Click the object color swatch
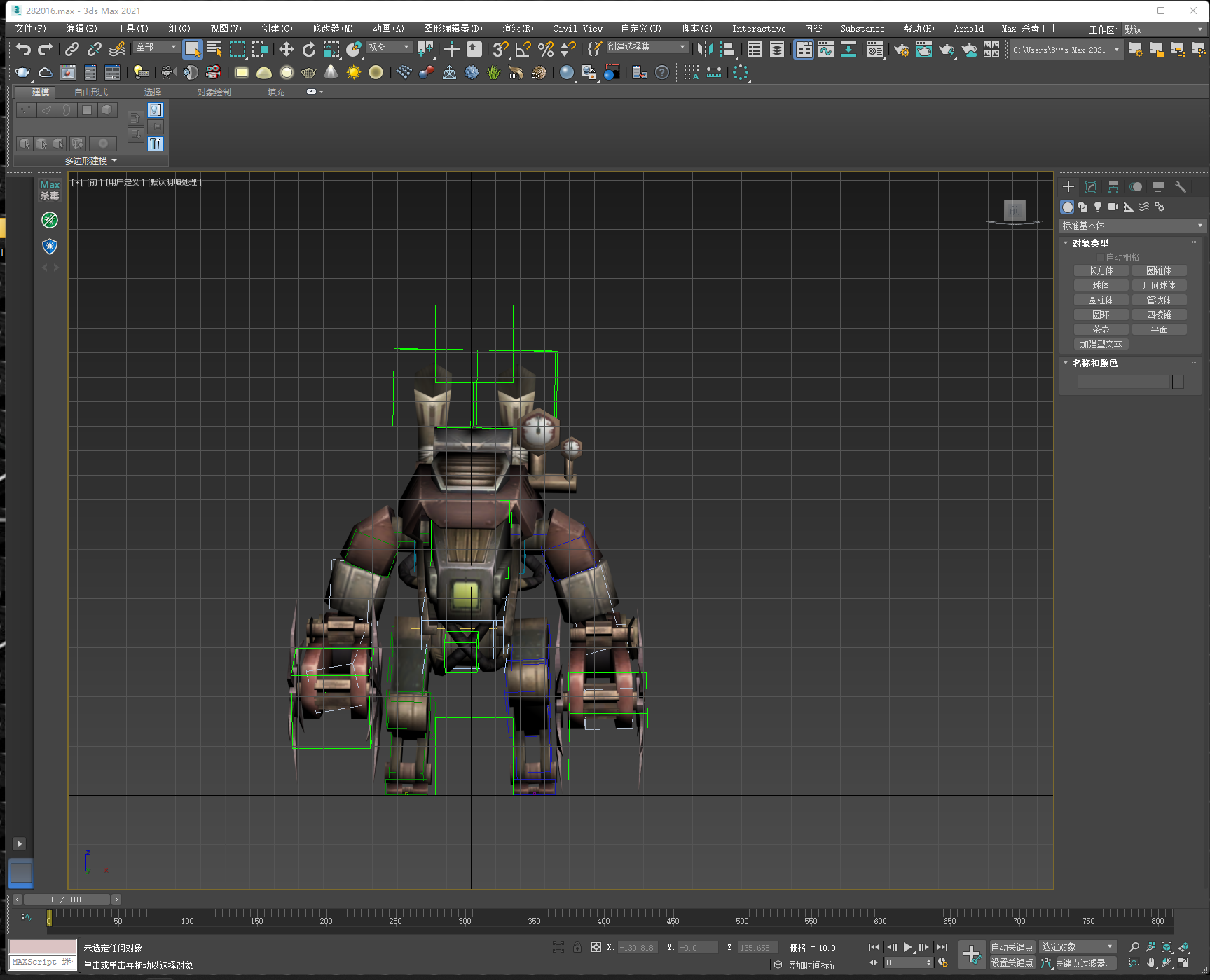Screen dimensions: 1210x980 click(x=1178, y=382)
